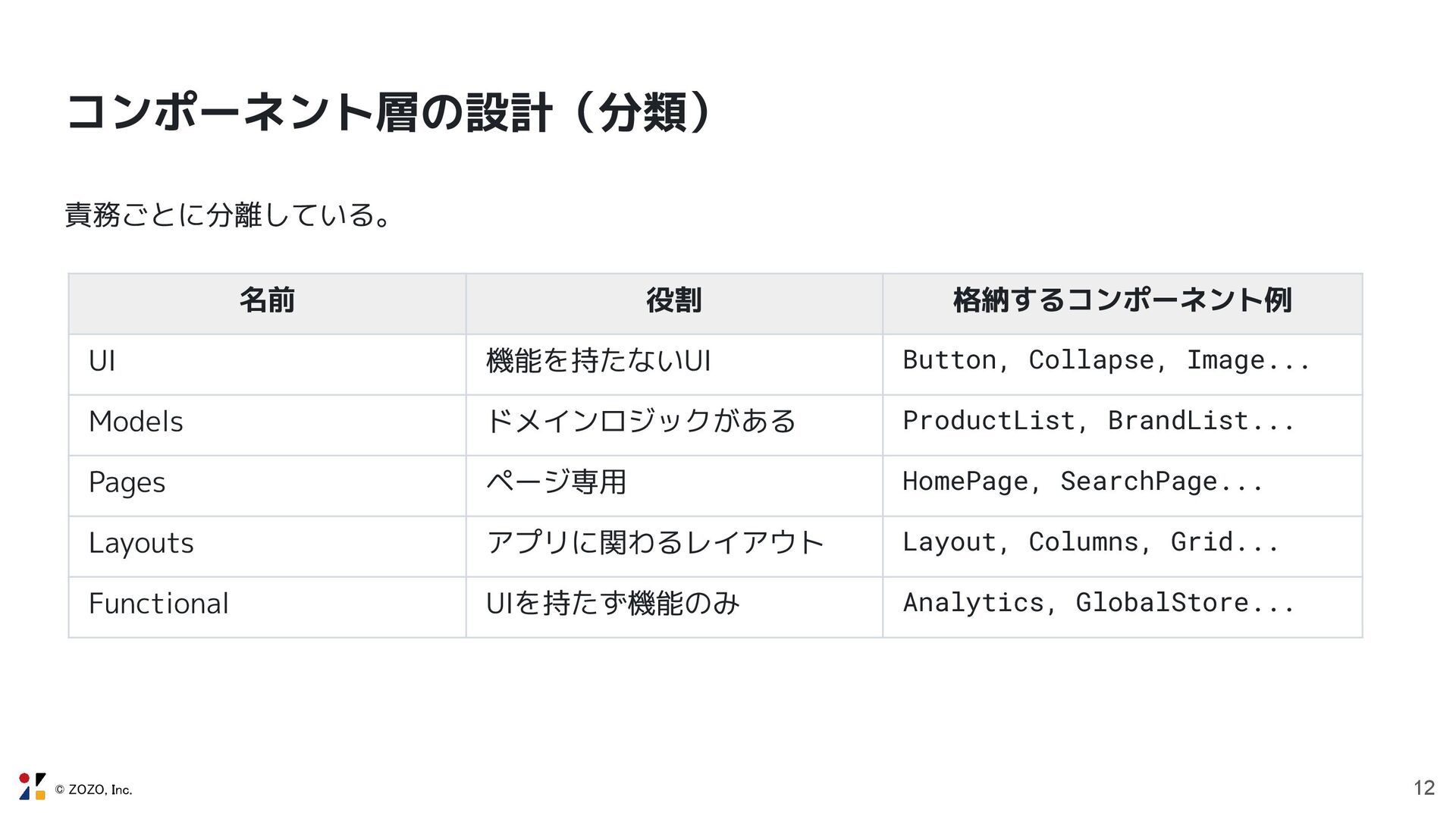Click the Layouts name cell

267,547
